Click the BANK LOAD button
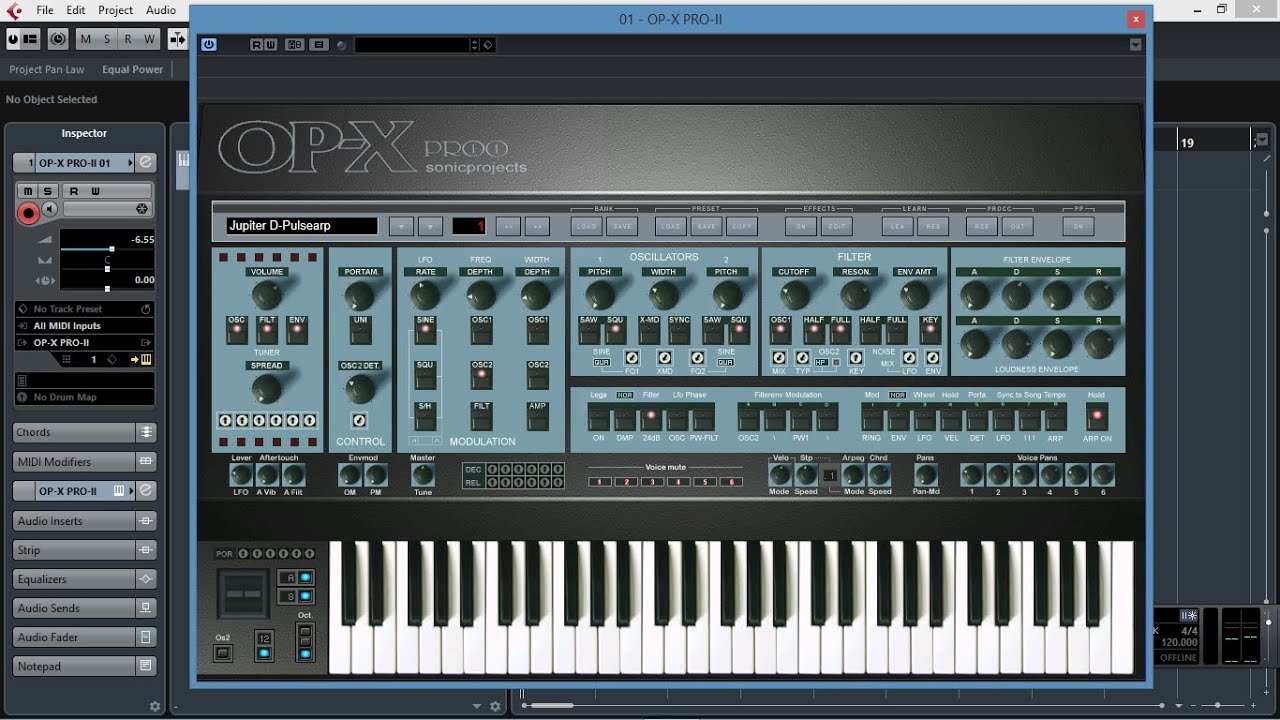Image resolution: width=1280 pixels, height=720 pixels. [x=586, y=226]
